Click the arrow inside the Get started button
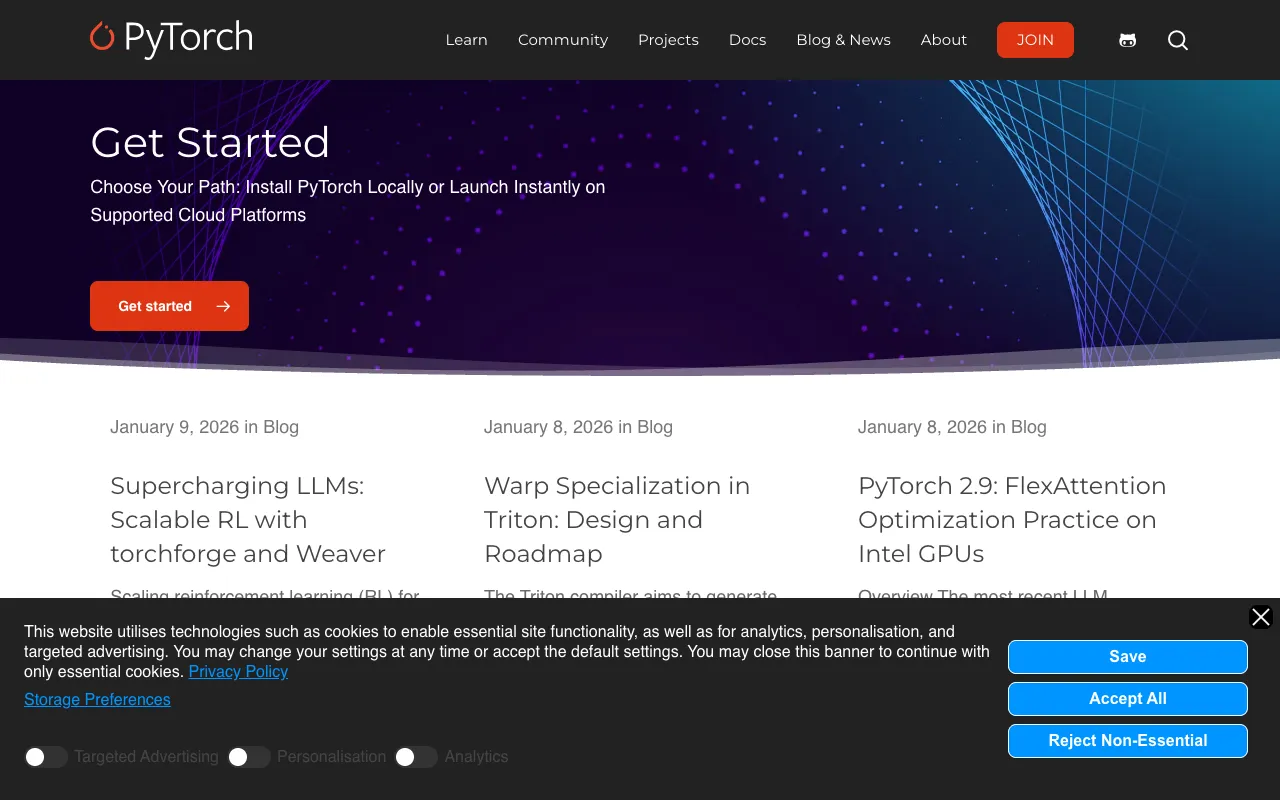The height and width of the screenshot is (800, 1280). pos(221,306)
